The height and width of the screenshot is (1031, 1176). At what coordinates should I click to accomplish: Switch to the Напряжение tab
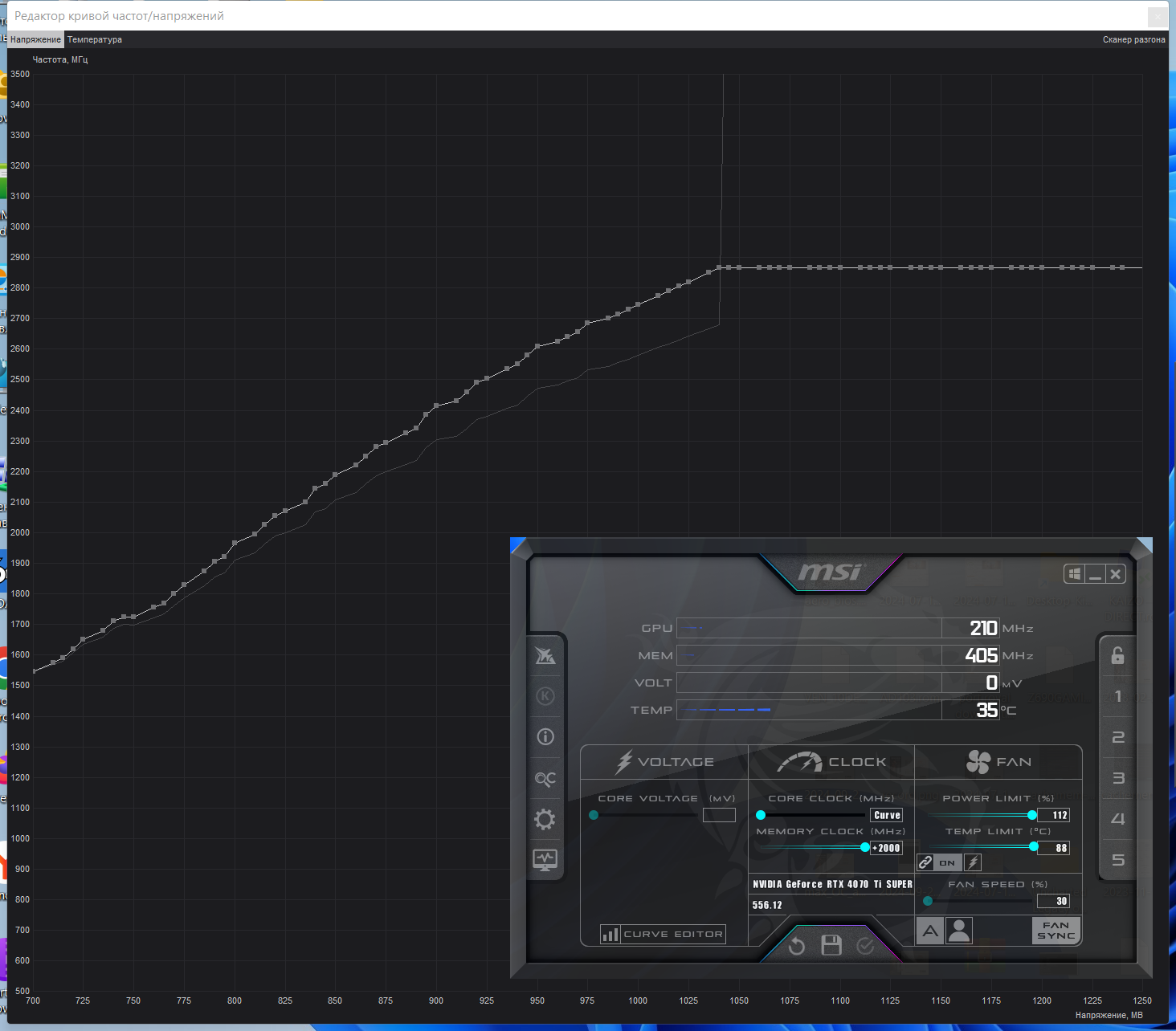(x=35, y=39)
